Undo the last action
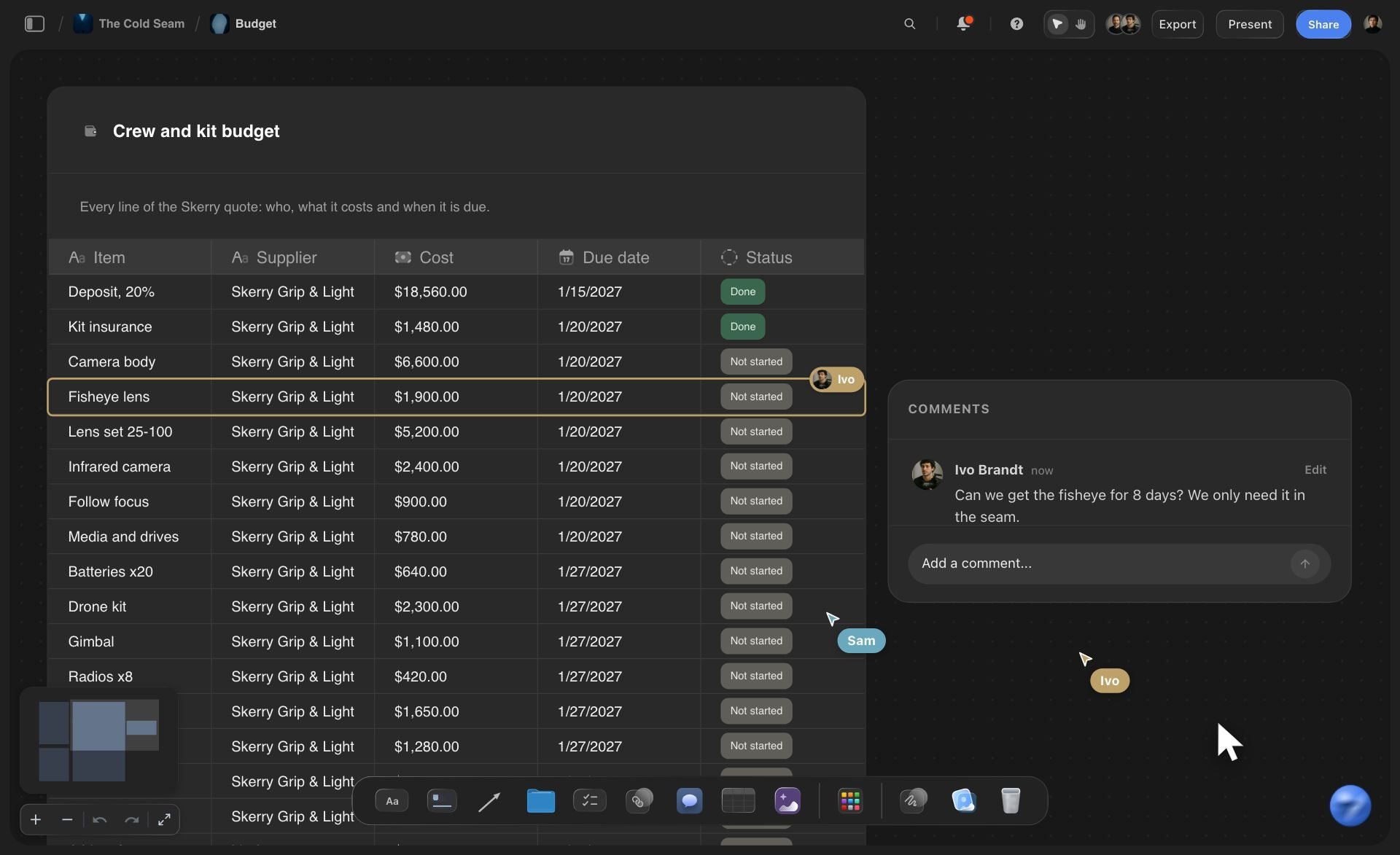 pyautogui.click(x=100, y=820)
